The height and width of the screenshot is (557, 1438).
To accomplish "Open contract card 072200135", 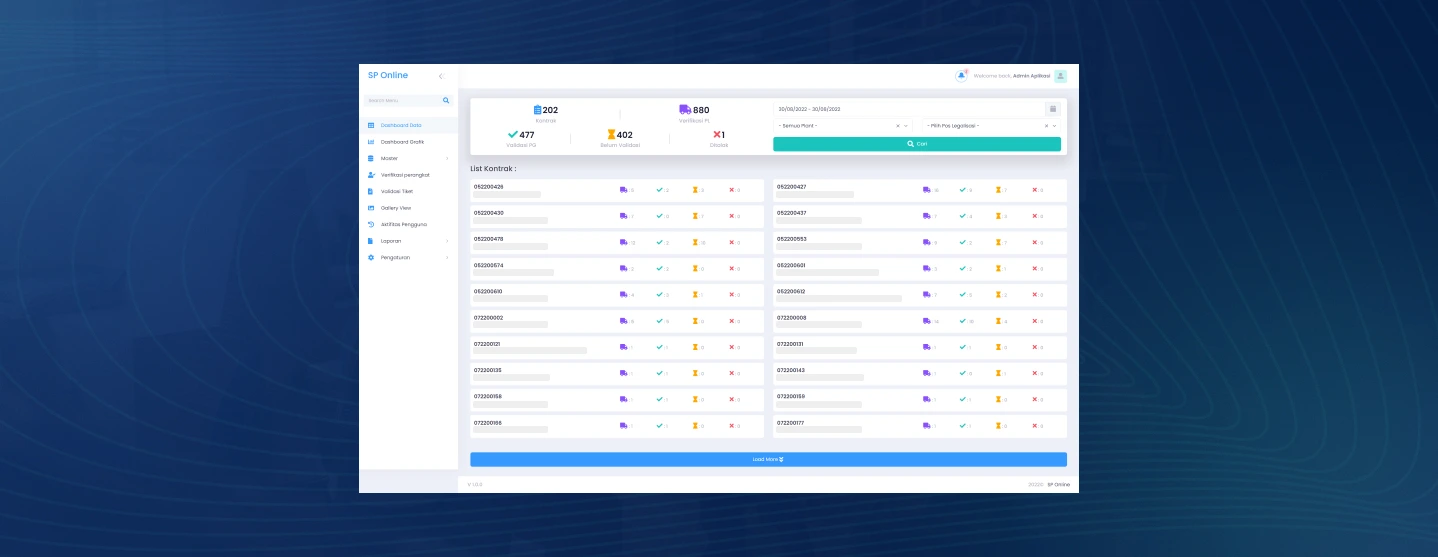I will [617, 373].
